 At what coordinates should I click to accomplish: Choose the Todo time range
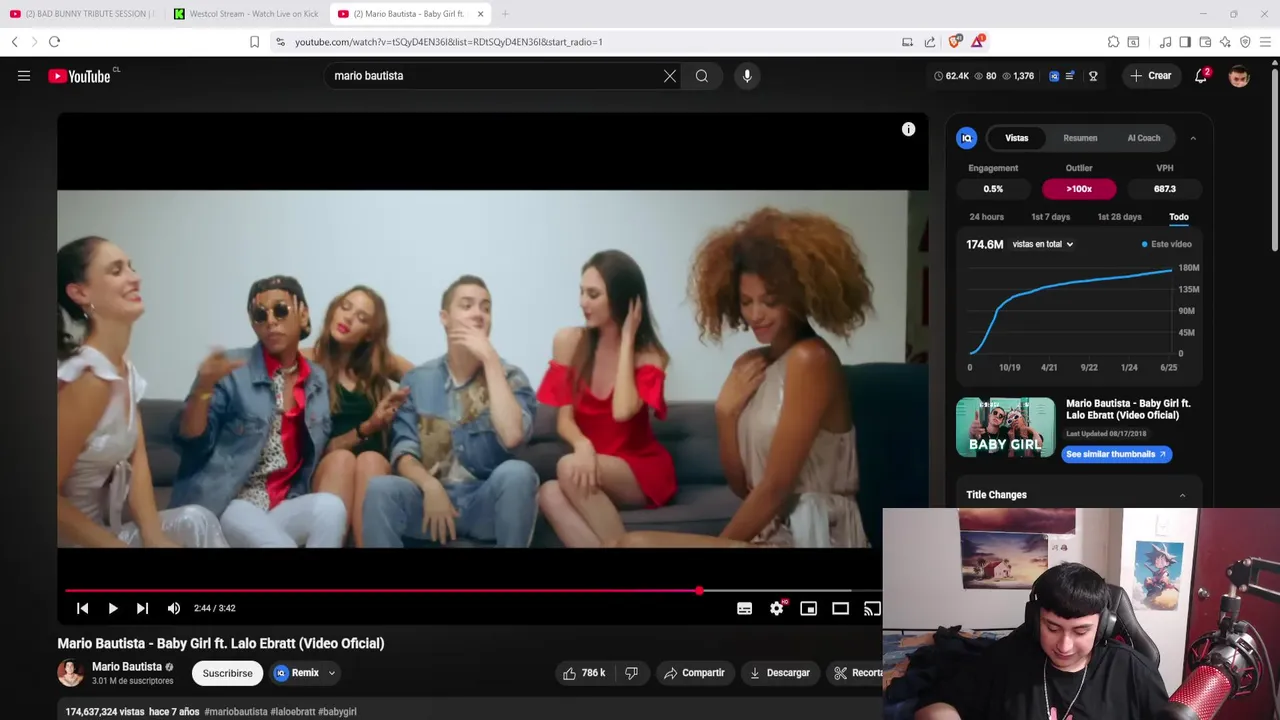1179,217
